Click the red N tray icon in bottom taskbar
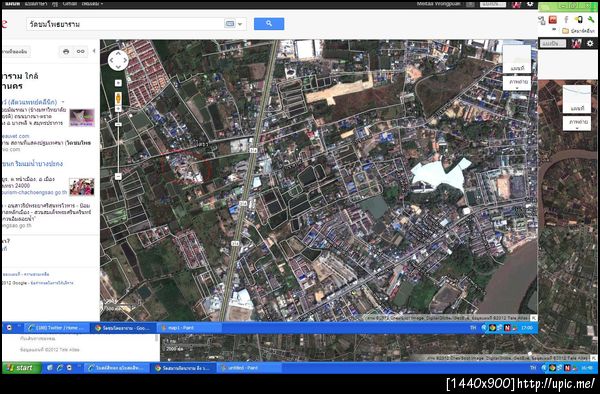600x394 pixels. click(567, 368)
